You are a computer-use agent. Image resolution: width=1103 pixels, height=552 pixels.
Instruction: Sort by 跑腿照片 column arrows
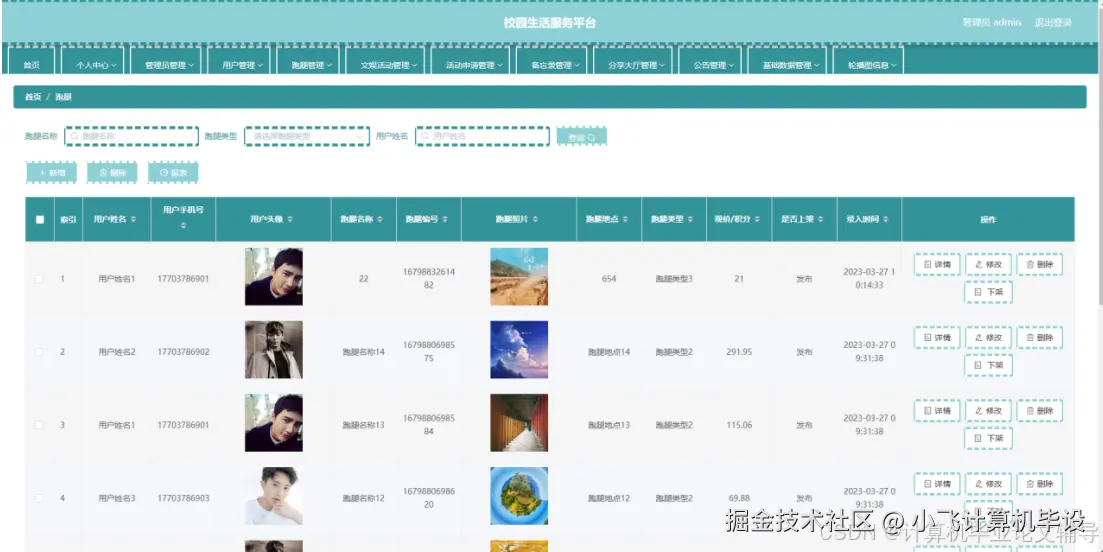pos(535,219)
